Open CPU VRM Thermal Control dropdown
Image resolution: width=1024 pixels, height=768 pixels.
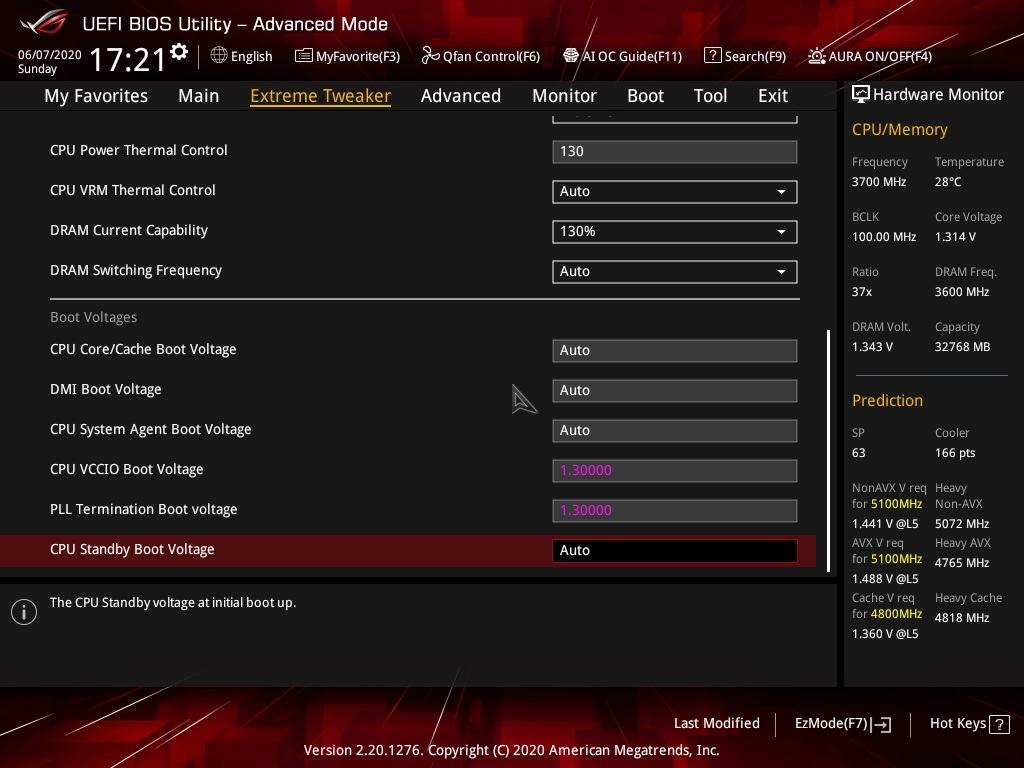675,191
